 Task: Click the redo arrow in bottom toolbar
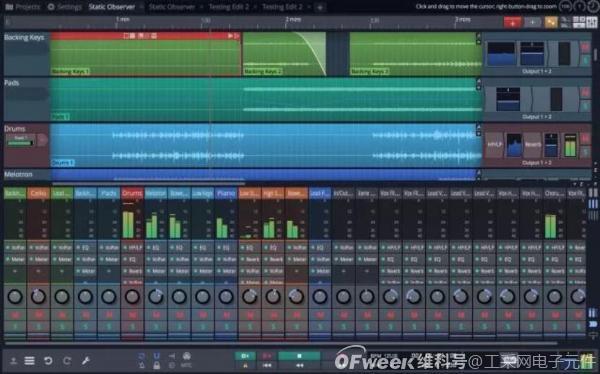click(67, 360)
